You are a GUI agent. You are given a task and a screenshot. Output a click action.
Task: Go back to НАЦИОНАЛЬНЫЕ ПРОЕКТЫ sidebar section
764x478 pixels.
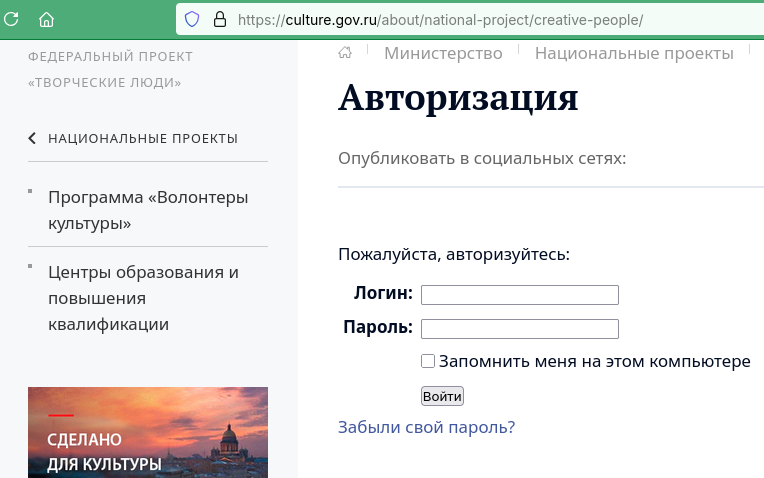[x=143, y=138]
